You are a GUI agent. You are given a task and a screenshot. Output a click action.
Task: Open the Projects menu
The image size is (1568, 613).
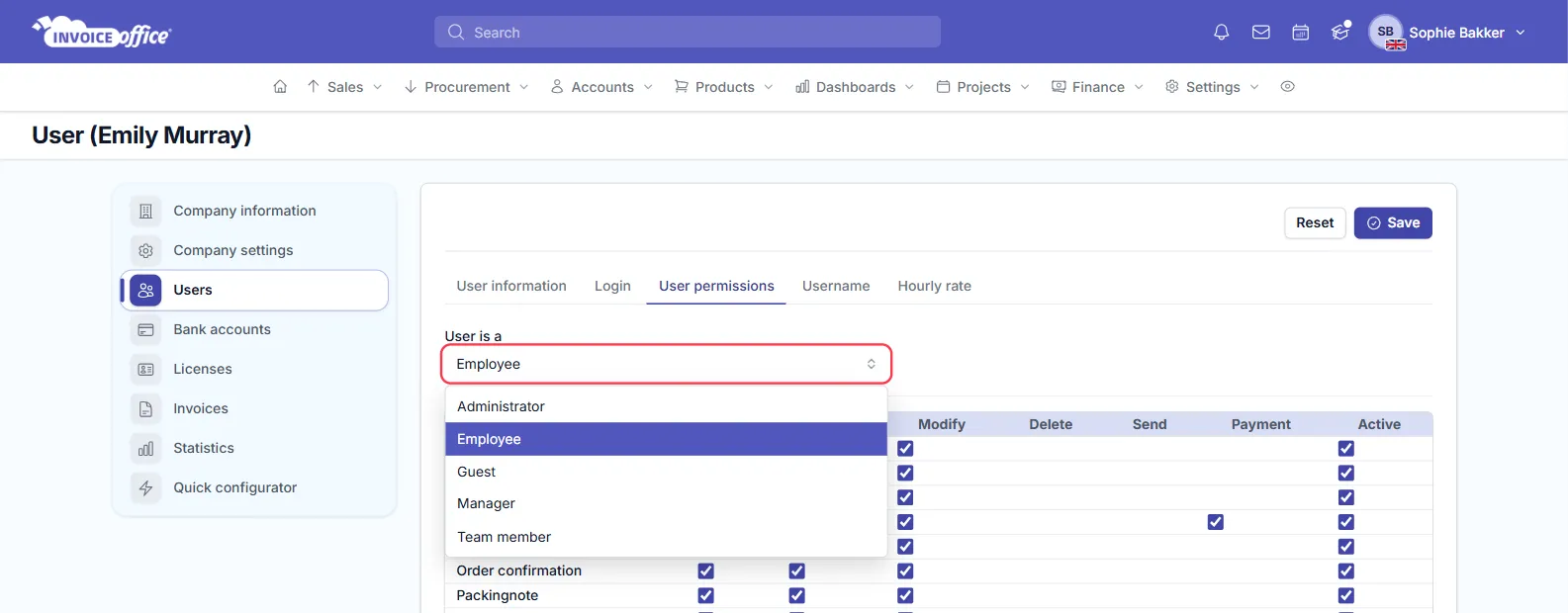(983, 87)
